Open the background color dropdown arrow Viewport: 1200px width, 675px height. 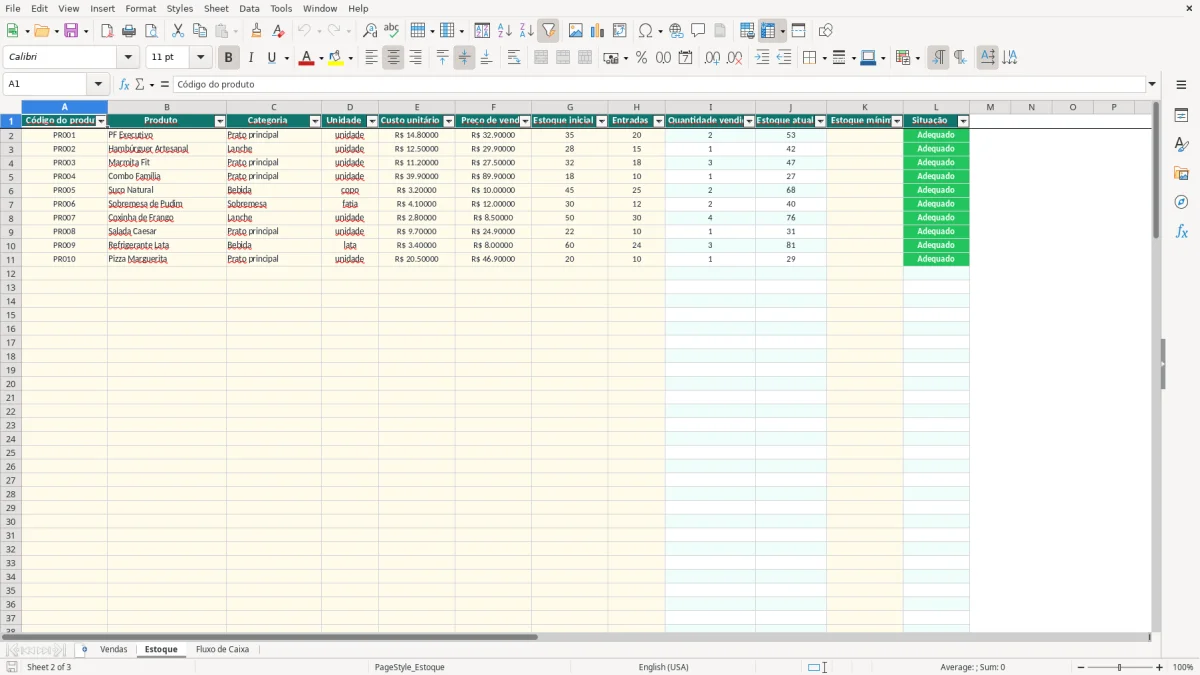[351, 58]
